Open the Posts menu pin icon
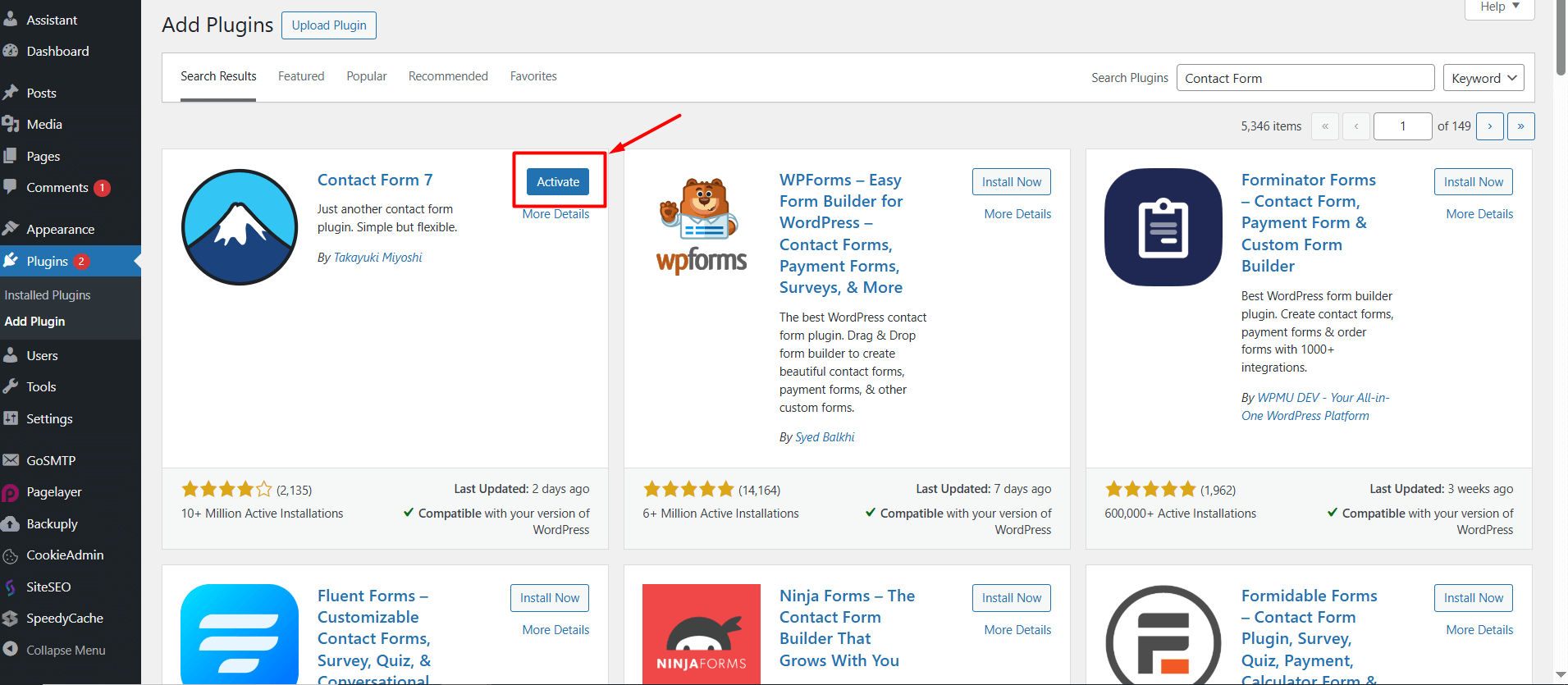1568x685 pixels. point(11,93)
